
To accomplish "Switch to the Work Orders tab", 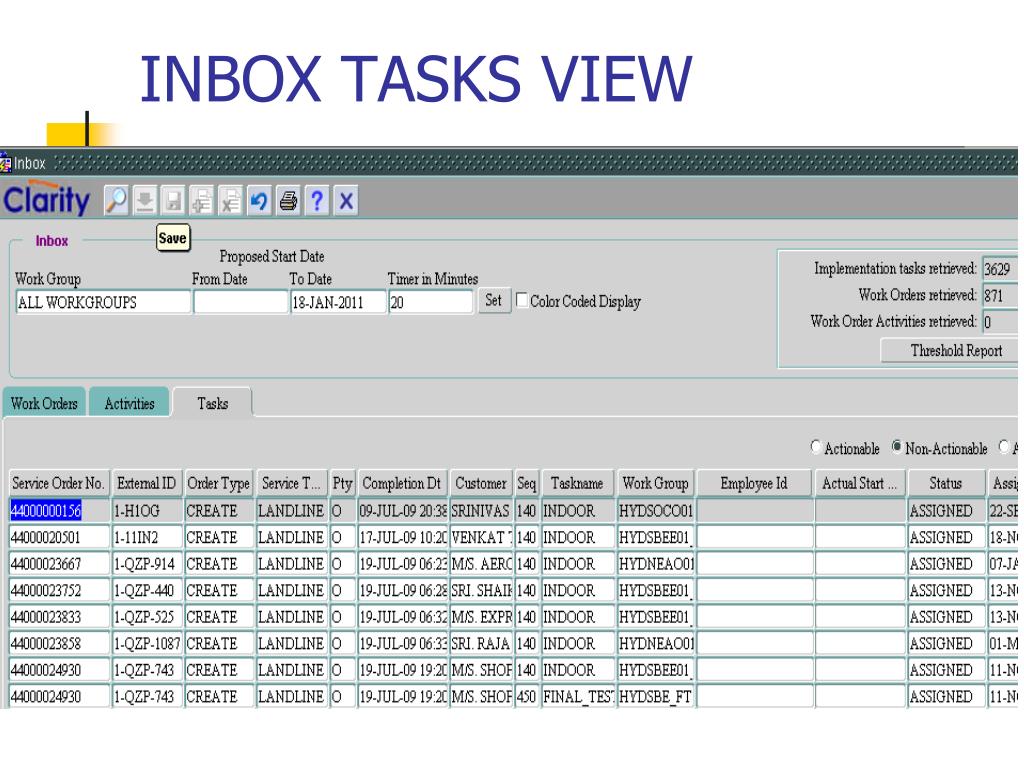I will [x=44, y=404].
